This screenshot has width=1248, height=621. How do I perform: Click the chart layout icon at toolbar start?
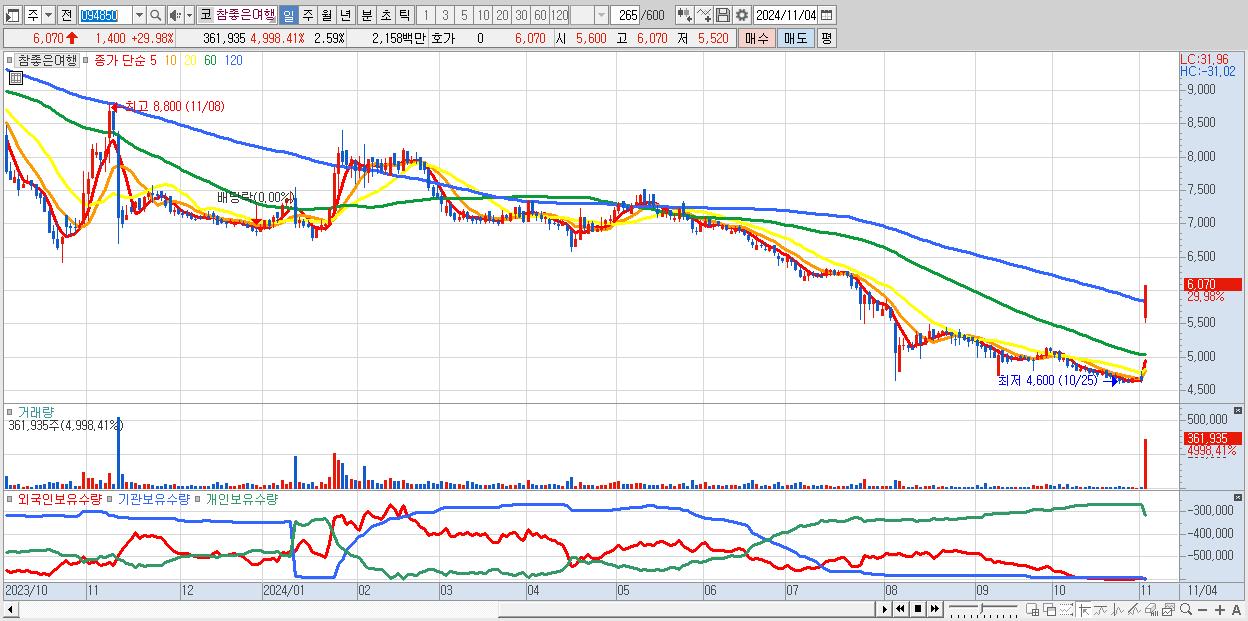pos(12,15)
